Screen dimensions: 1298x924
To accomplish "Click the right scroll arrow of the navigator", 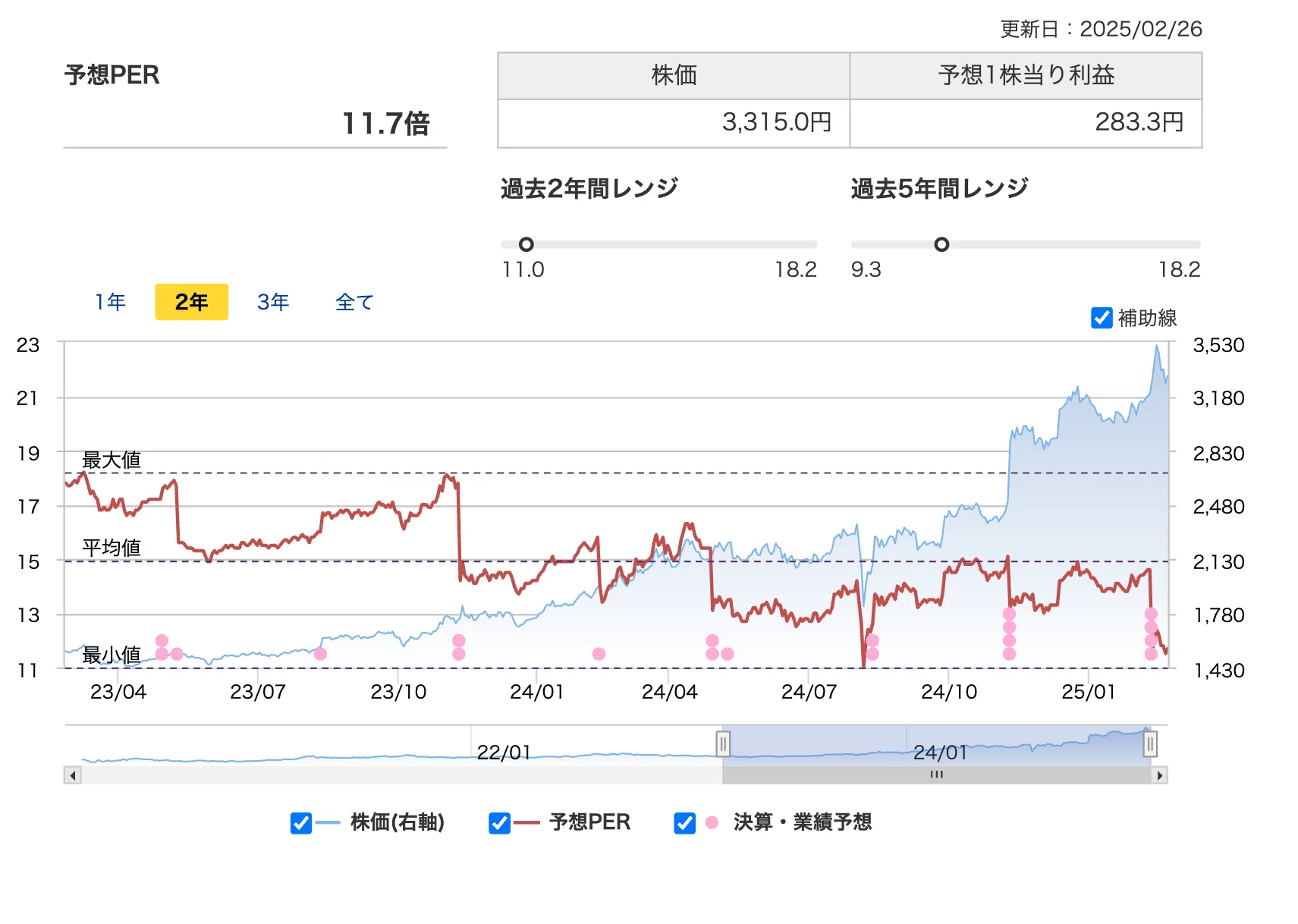I will tap(1159, 775).
